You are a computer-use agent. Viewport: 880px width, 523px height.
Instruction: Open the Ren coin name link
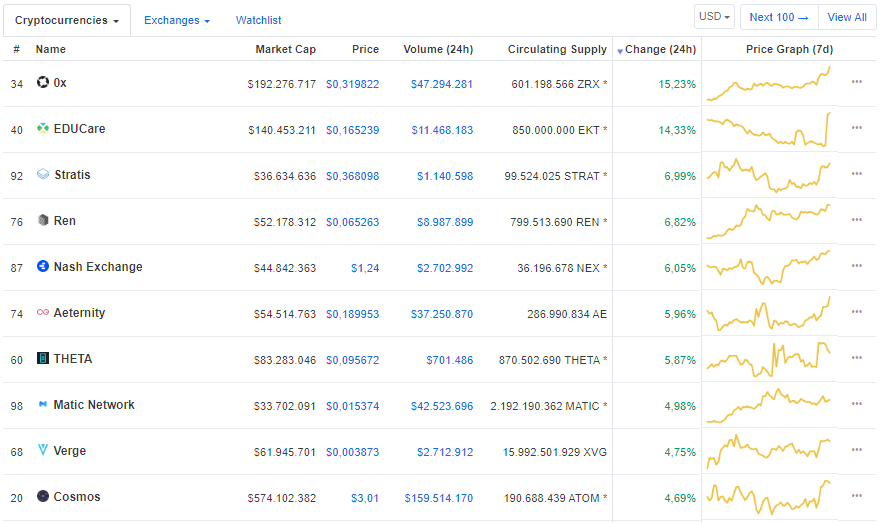[65, 221]
